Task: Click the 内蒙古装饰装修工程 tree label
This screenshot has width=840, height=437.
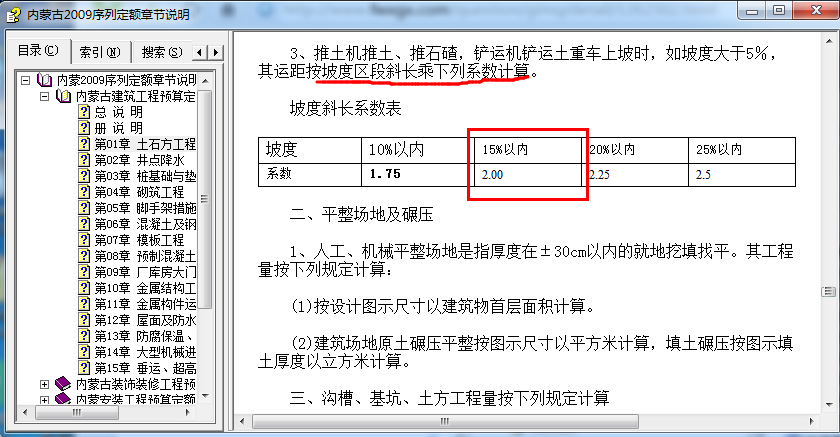Action: pos(136,384)
